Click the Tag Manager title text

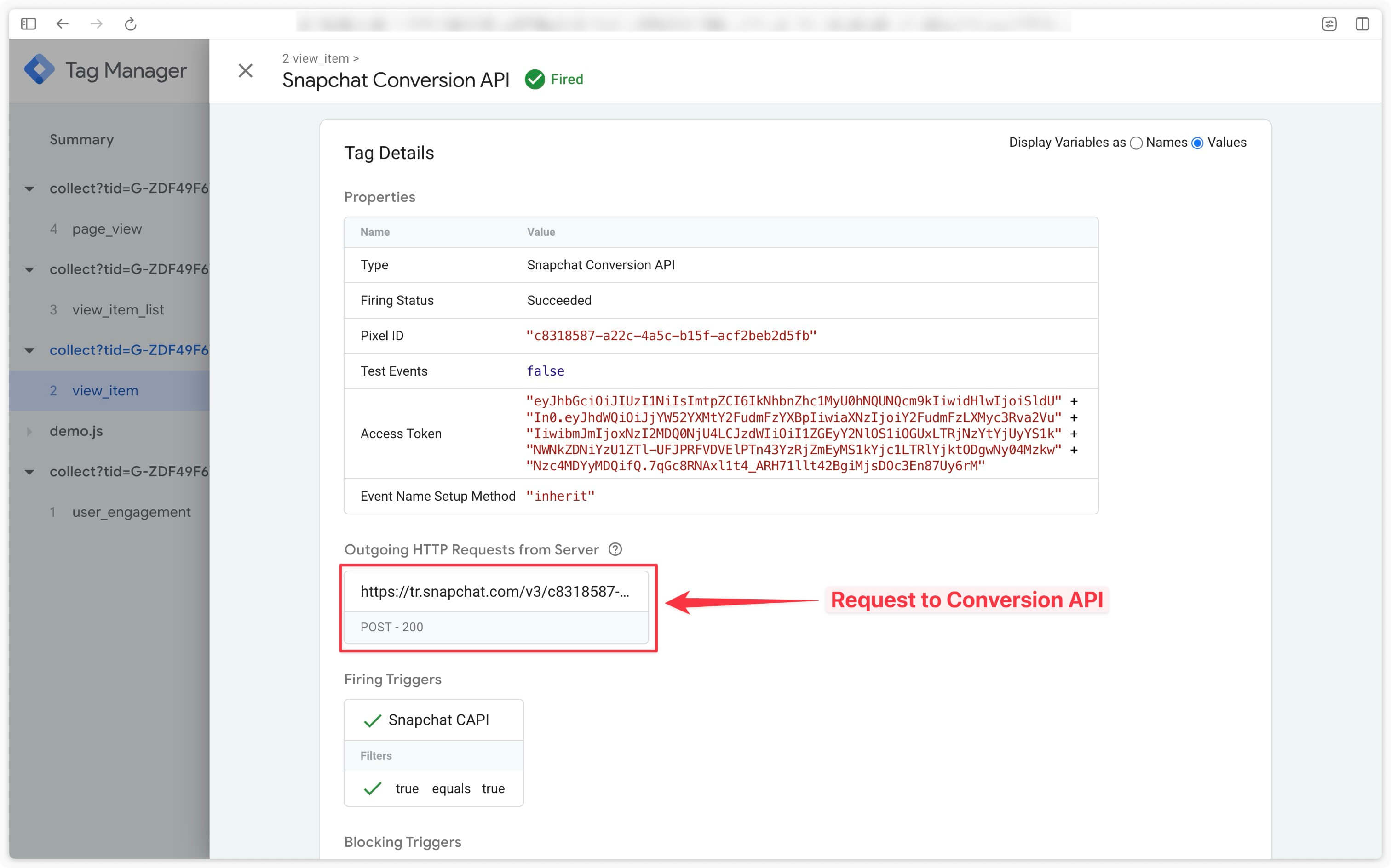click(x=126, y=70)
